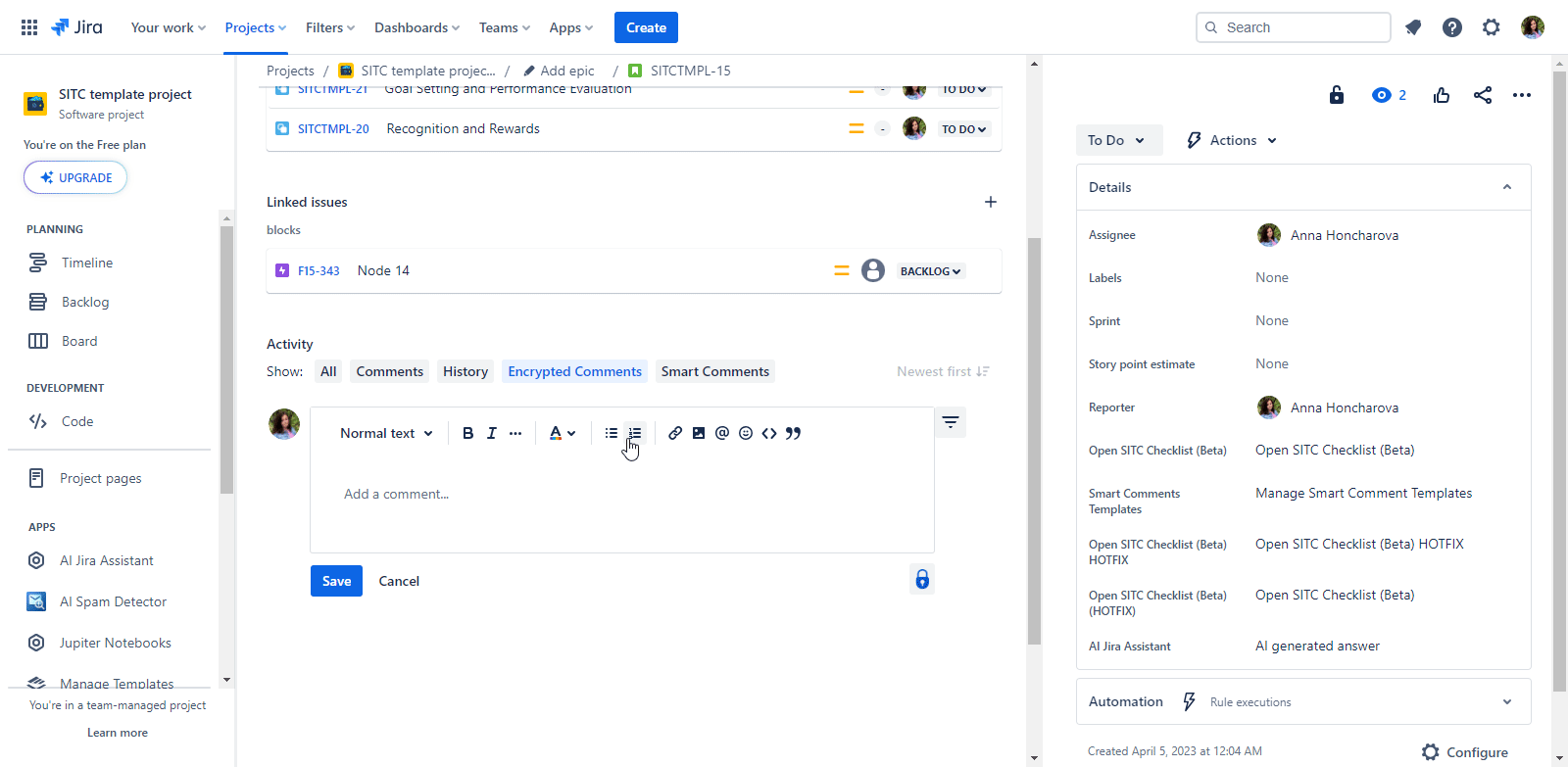Image resolution: width=1568 pixels, height=767 pixels.
Task: Insert an image in the comment
Action: click(x=699, y=433)
